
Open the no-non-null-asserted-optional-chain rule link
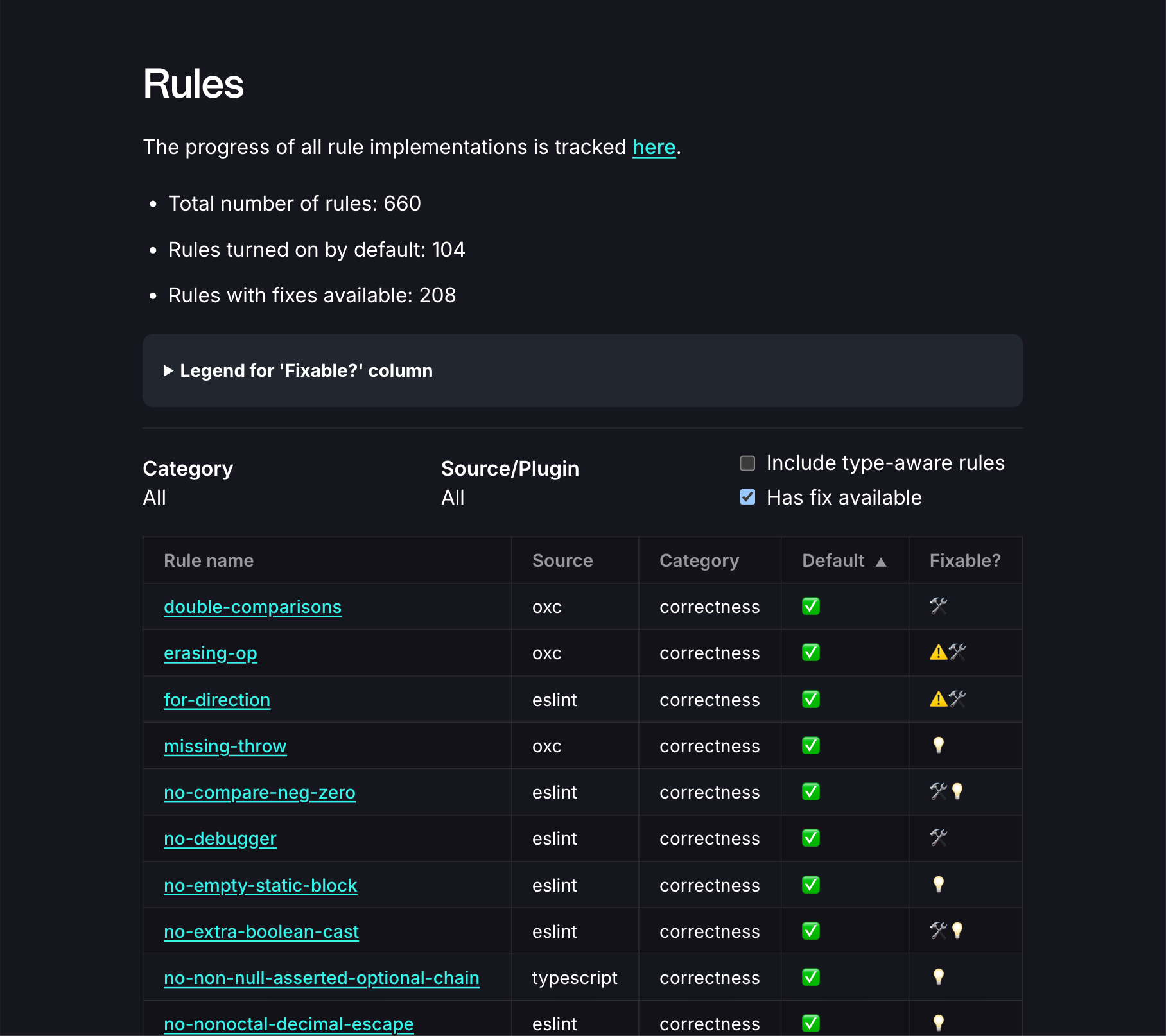pyautogui.click(x=321, y=978)
